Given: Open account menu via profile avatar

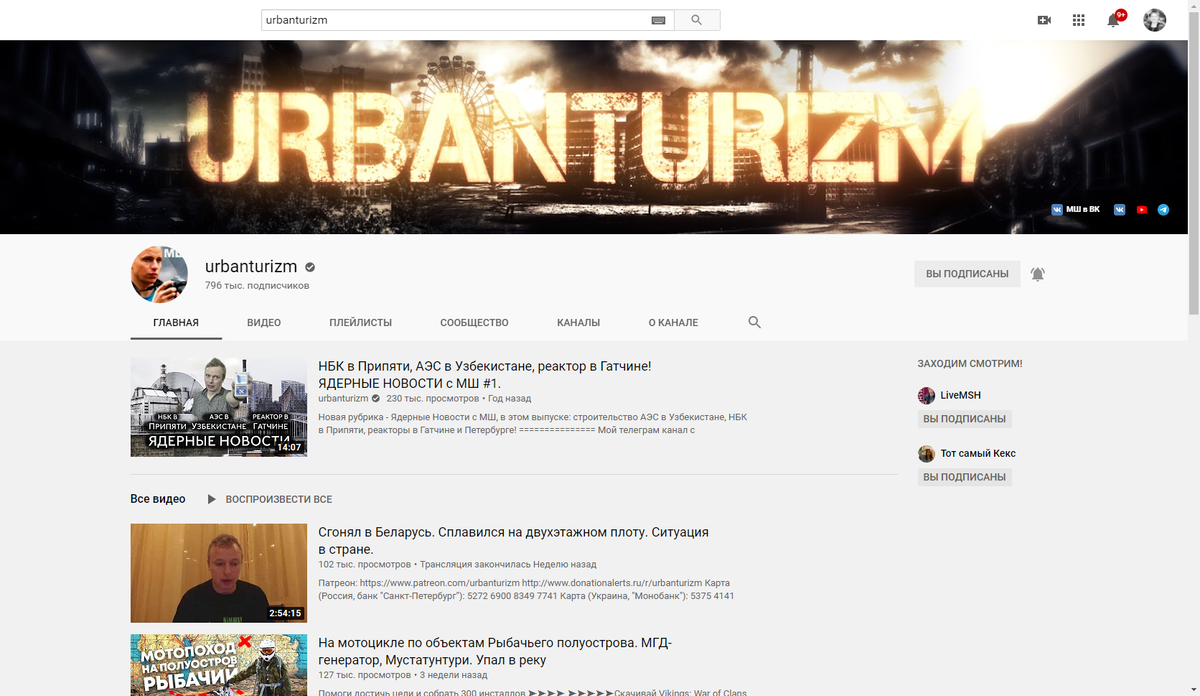Looking at the screenshot, I should [x=1154, y=19].
